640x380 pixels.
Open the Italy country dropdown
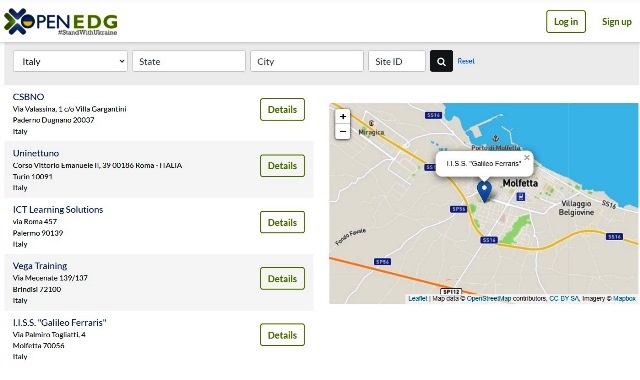click(x=70, y=61)
